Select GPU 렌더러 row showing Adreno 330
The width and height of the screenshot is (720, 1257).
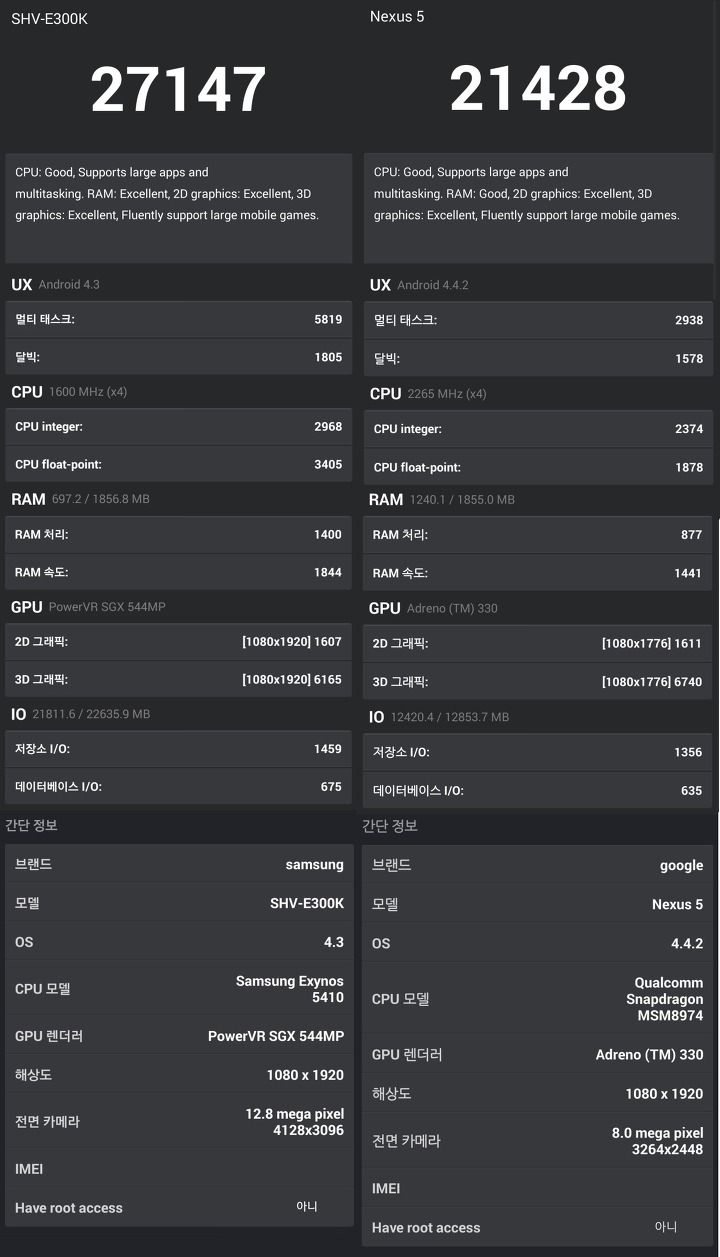pyautogui.click(x=538, y=1055)
